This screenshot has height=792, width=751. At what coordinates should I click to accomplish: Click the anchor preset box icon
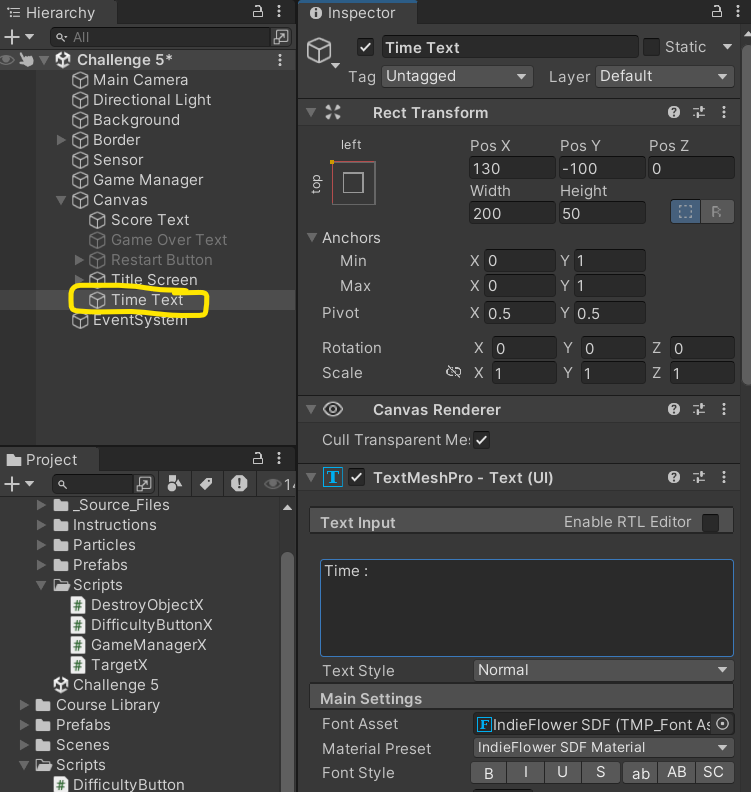click(353, 183)
